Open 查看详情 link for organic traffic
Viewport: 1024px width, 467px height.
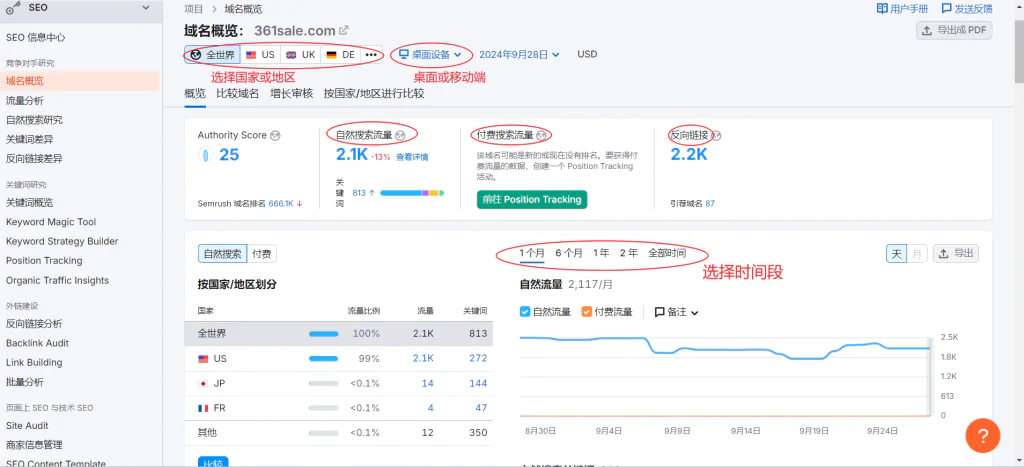pyautogui.click(x=412, y=157)
